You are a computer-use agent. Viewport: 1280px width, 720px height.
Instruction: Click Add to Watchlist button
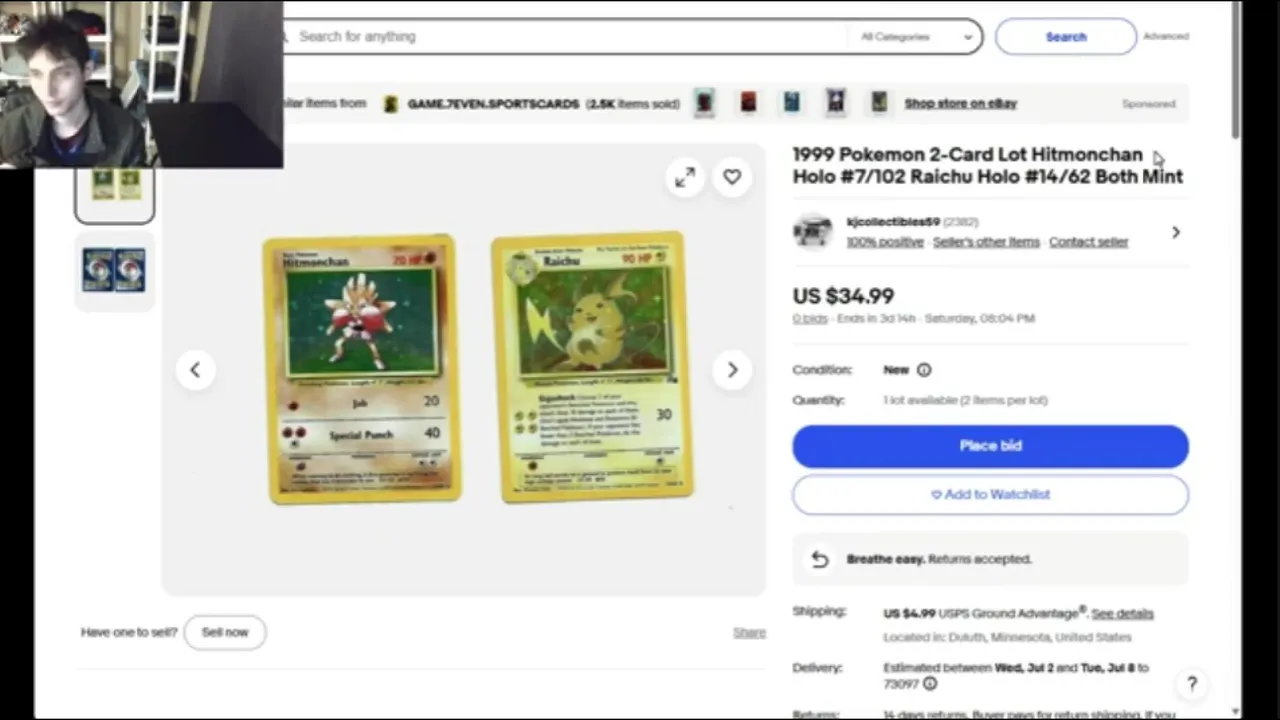click(990, 495)
